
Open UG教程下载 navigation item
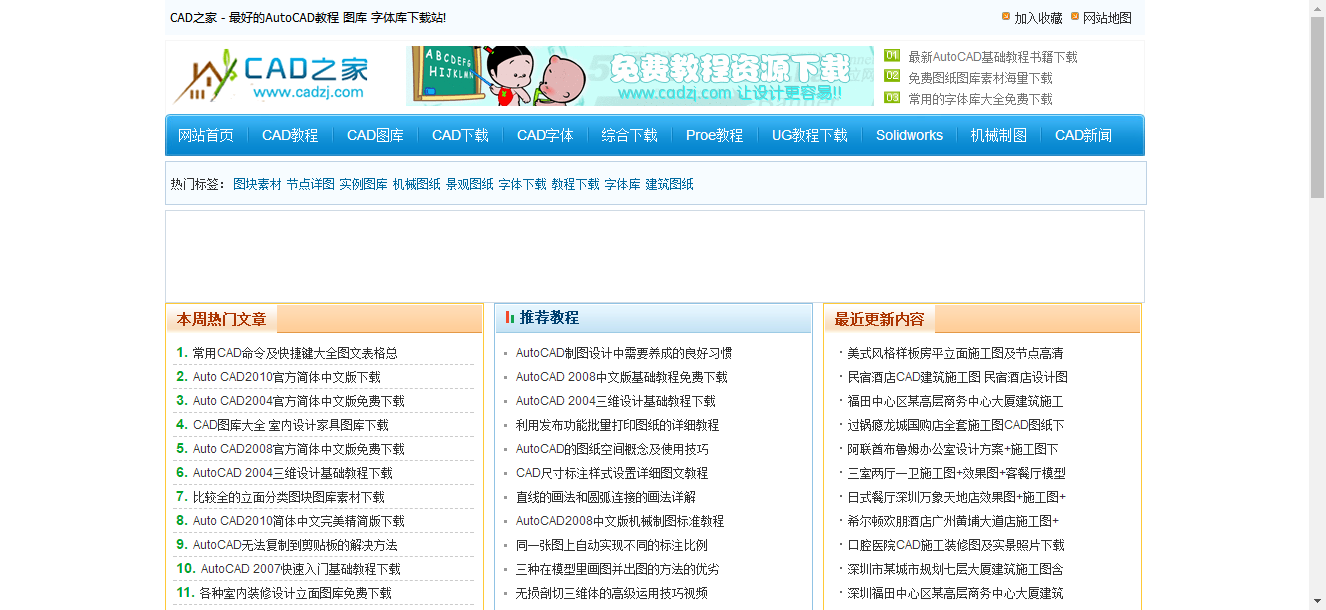[x=809, y=135]
